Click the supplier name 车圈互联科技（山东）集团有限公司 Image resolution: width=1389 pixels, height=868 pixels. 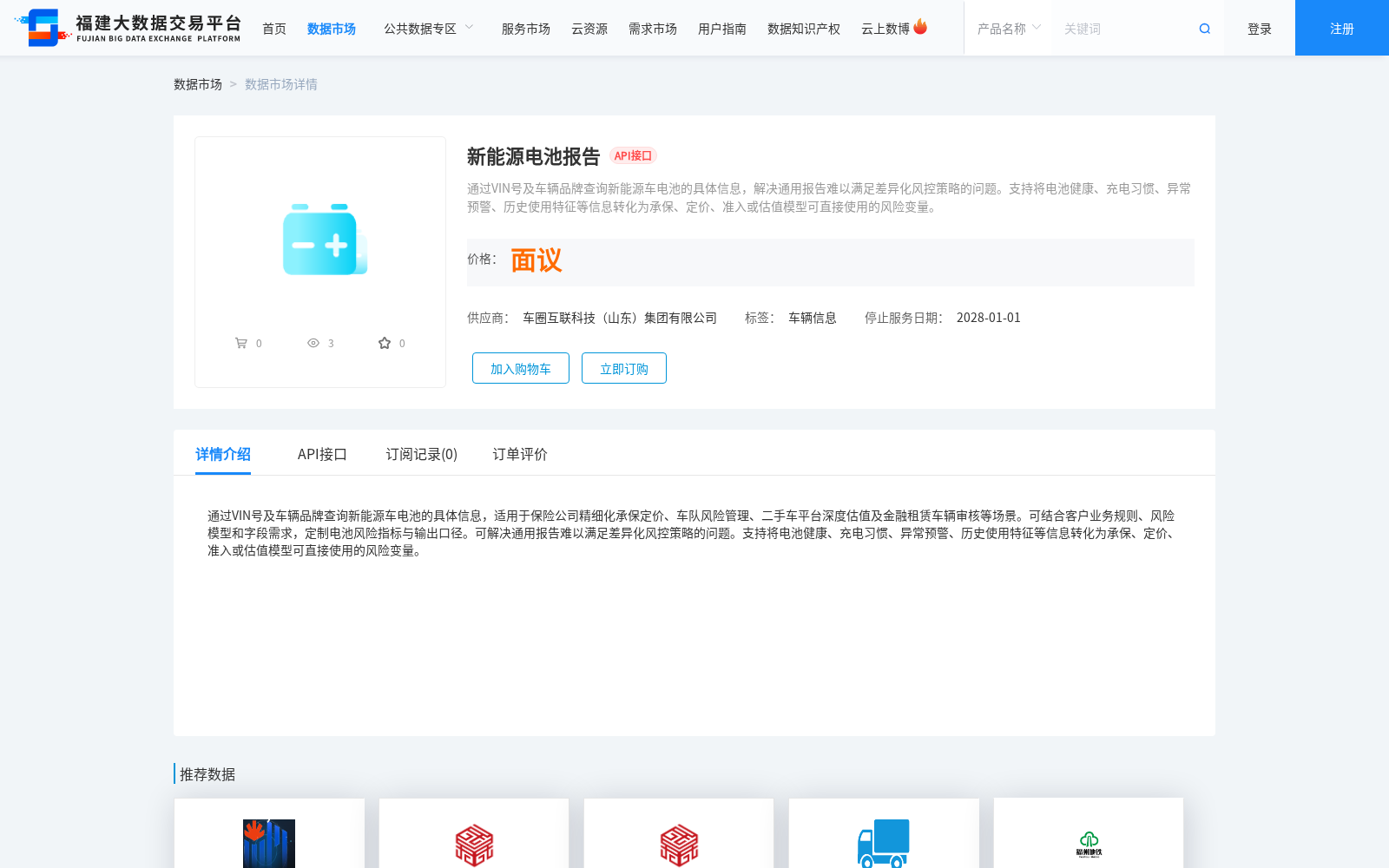620,318
